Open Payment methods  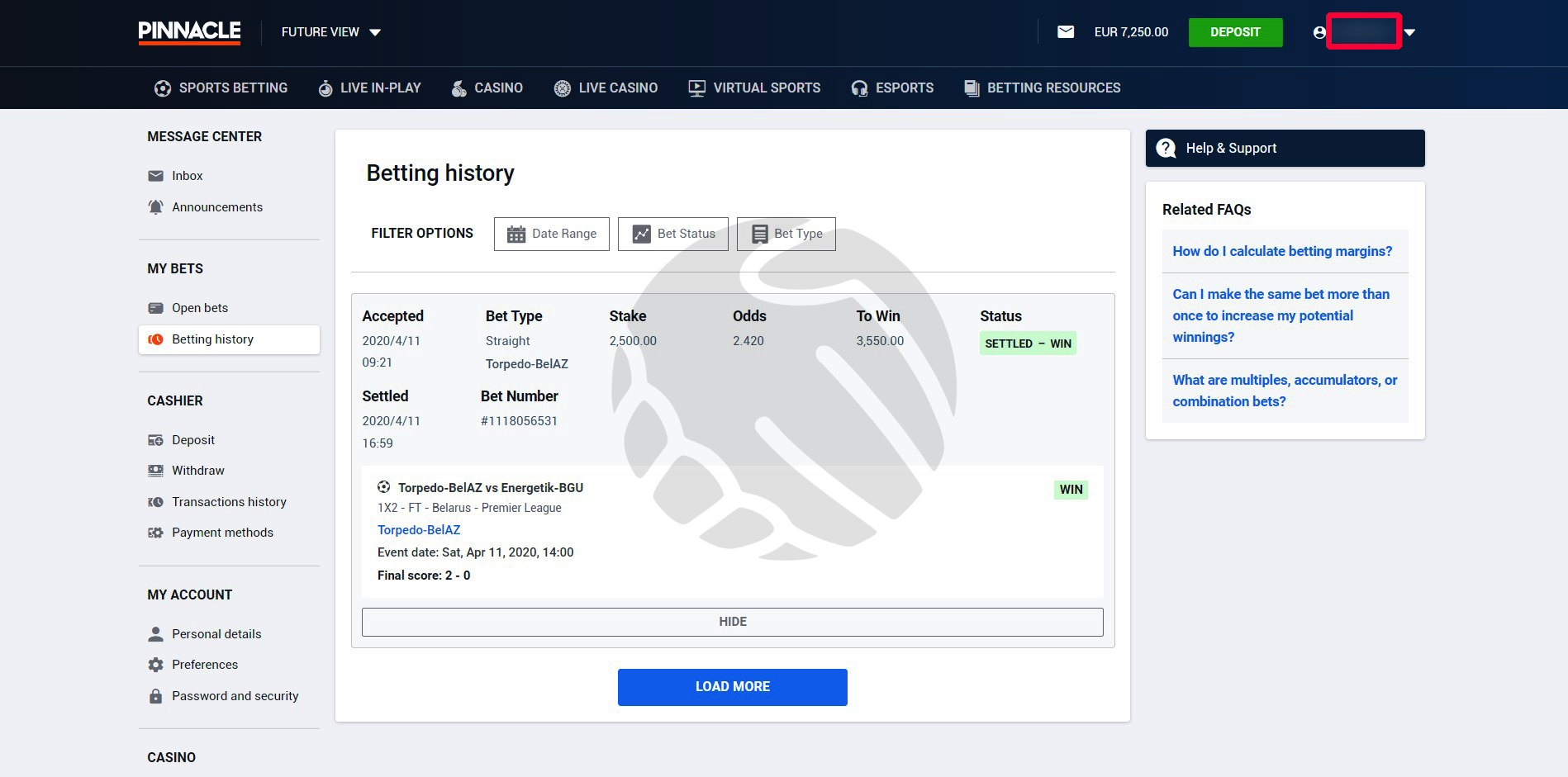pyautogui.click(x=222, y=533)
